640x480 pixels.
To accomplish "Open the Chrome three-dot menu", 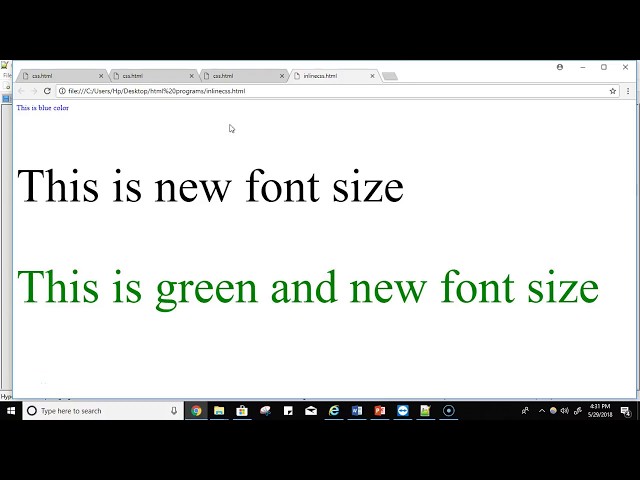I will tap(628, 91).
